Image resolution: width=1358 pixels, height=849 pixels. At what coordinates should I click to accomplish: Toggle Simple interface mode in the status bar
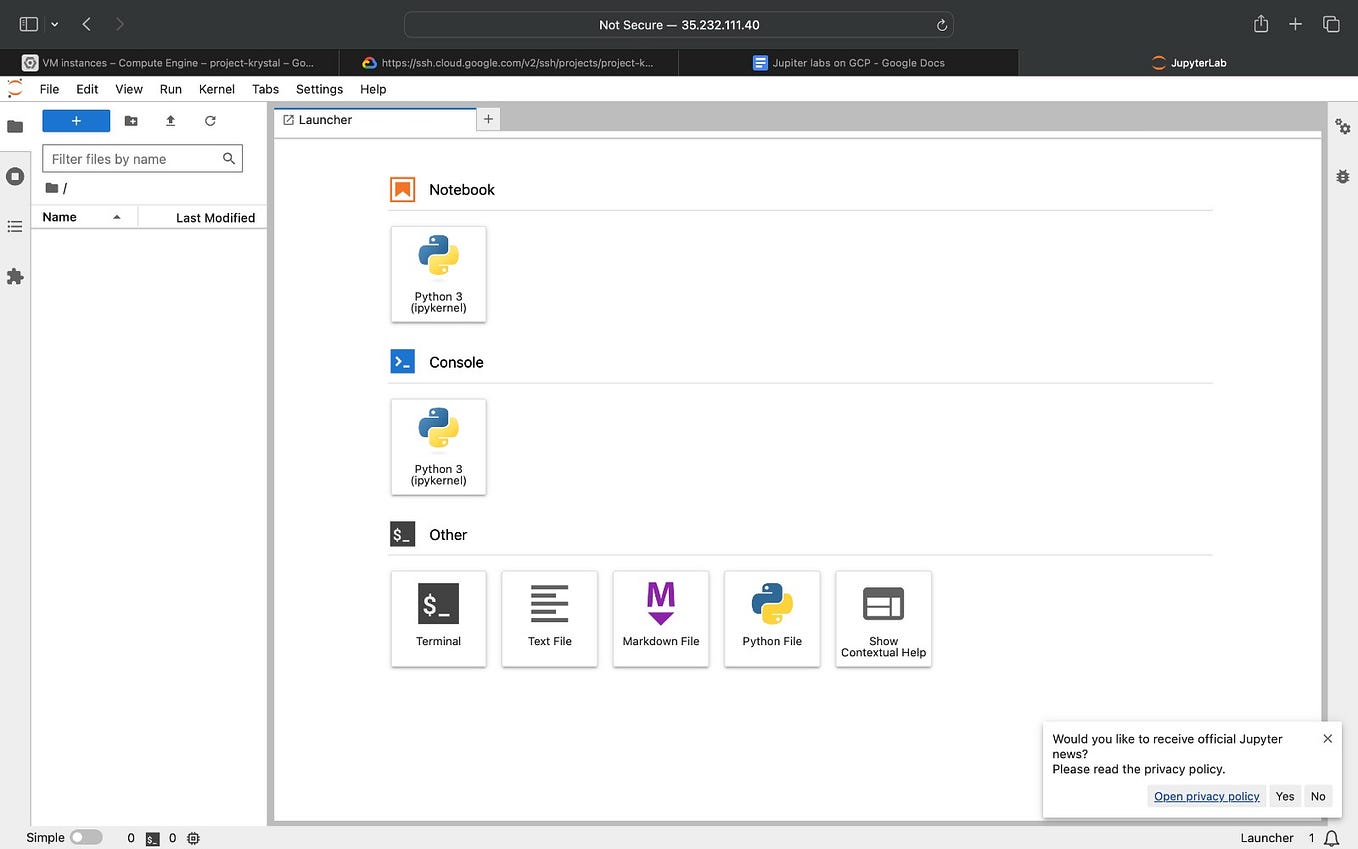pyautogui.click(x=85, y=837)
